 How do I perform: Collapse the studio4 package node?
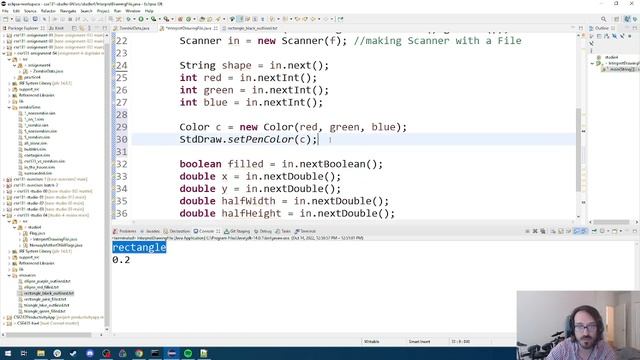[15, 227]
